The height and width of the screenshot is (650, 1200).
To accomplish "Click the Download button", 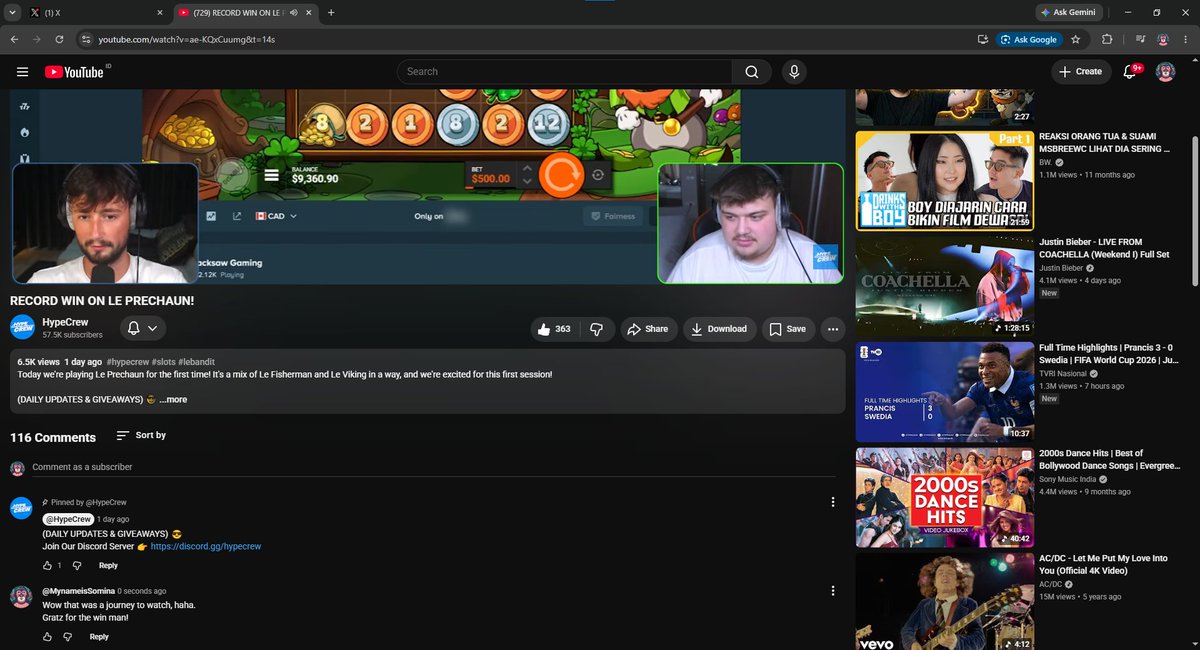I will coord(719,329).
